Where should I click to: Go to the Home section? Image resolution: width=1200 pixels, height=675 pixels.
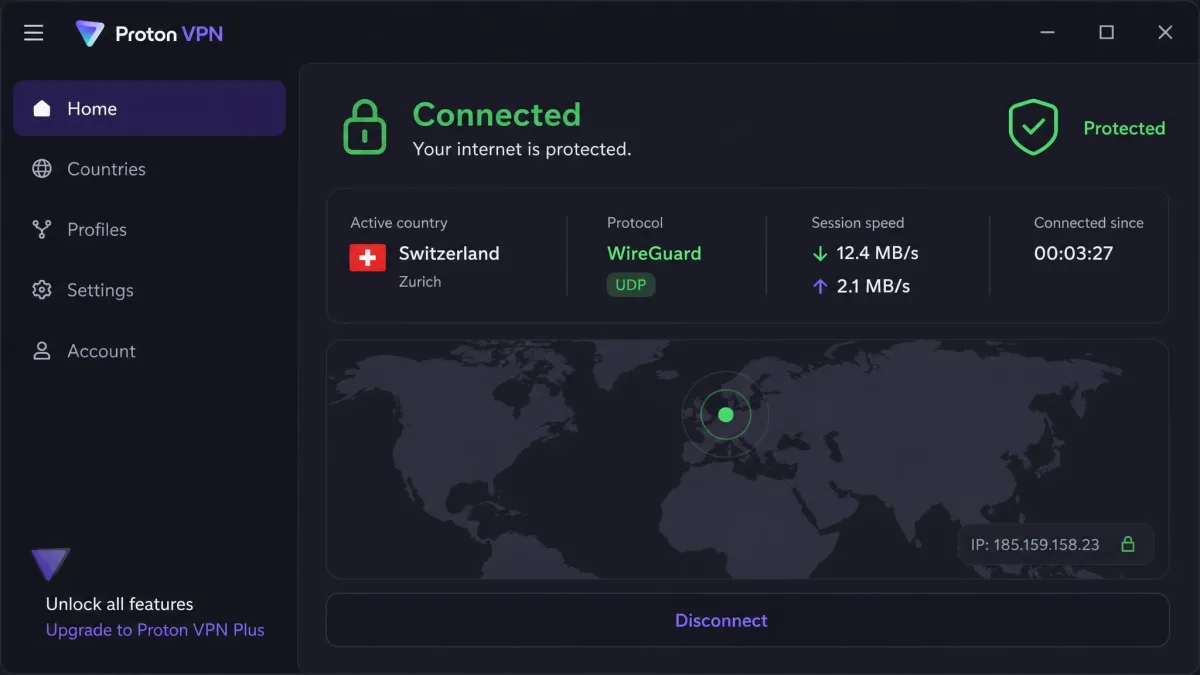tap(149, 108)
